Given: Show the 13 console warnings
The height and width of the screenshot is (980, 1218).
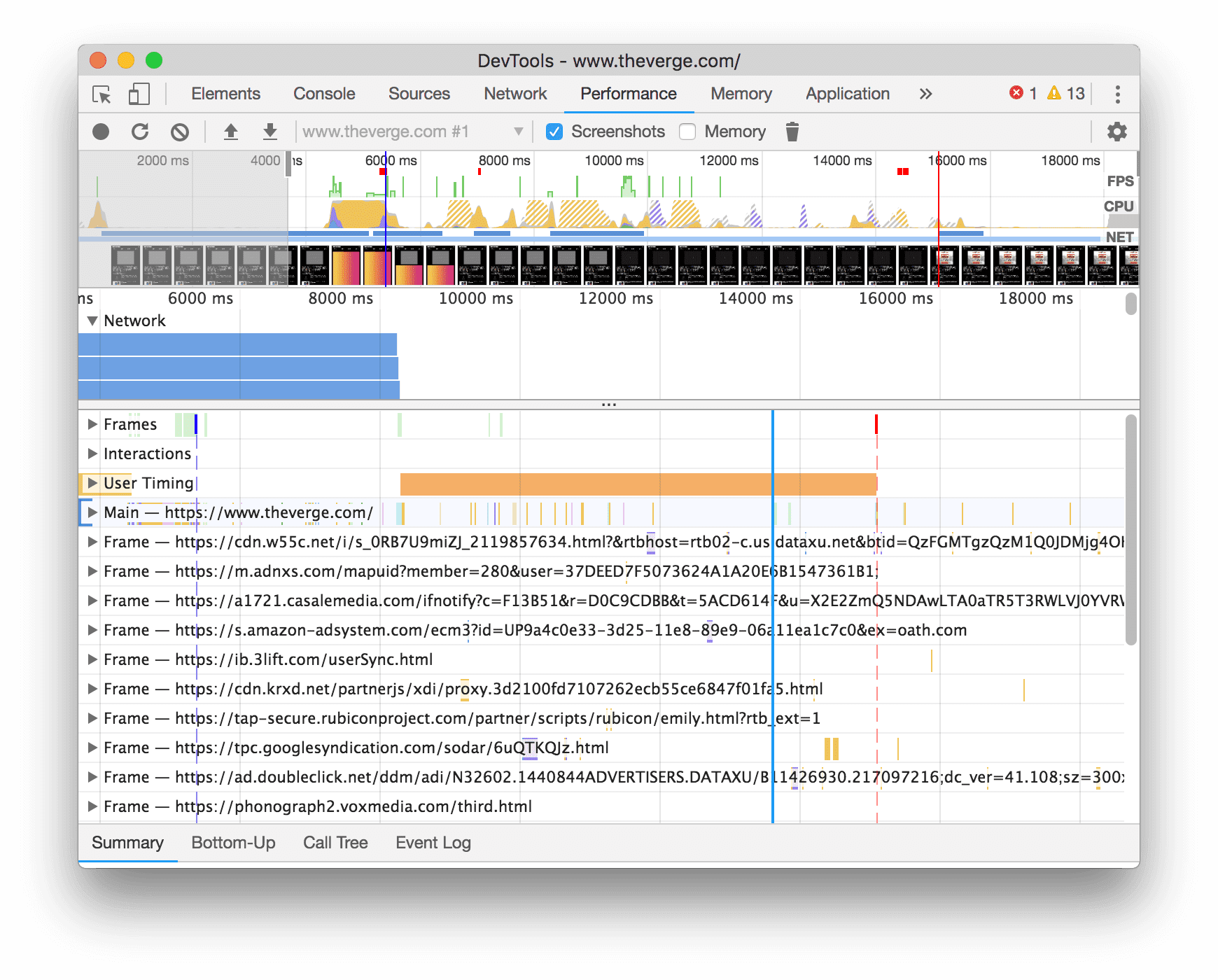Looking at the screenshot, I should click(1065, 93).
